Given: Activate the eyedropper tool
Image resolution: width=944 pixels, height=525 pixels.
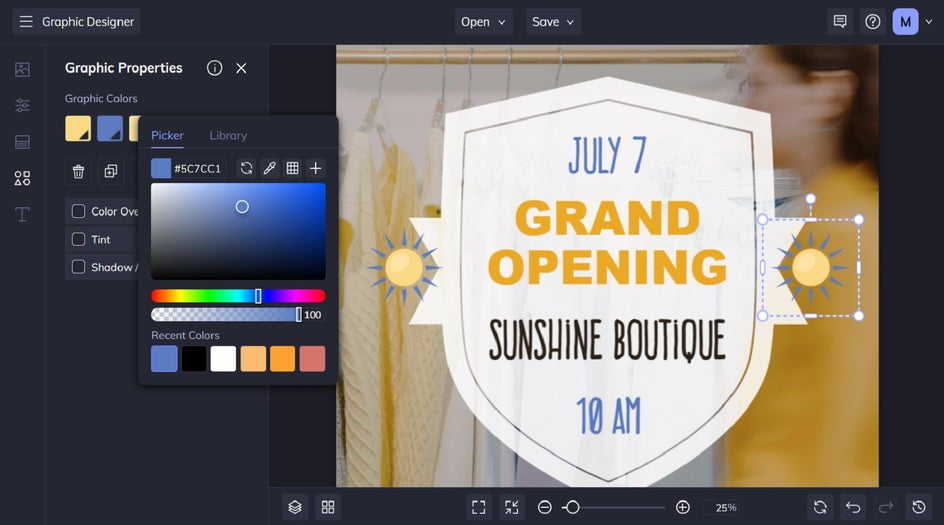Looking at the screenshot, I should pos(269,168).
